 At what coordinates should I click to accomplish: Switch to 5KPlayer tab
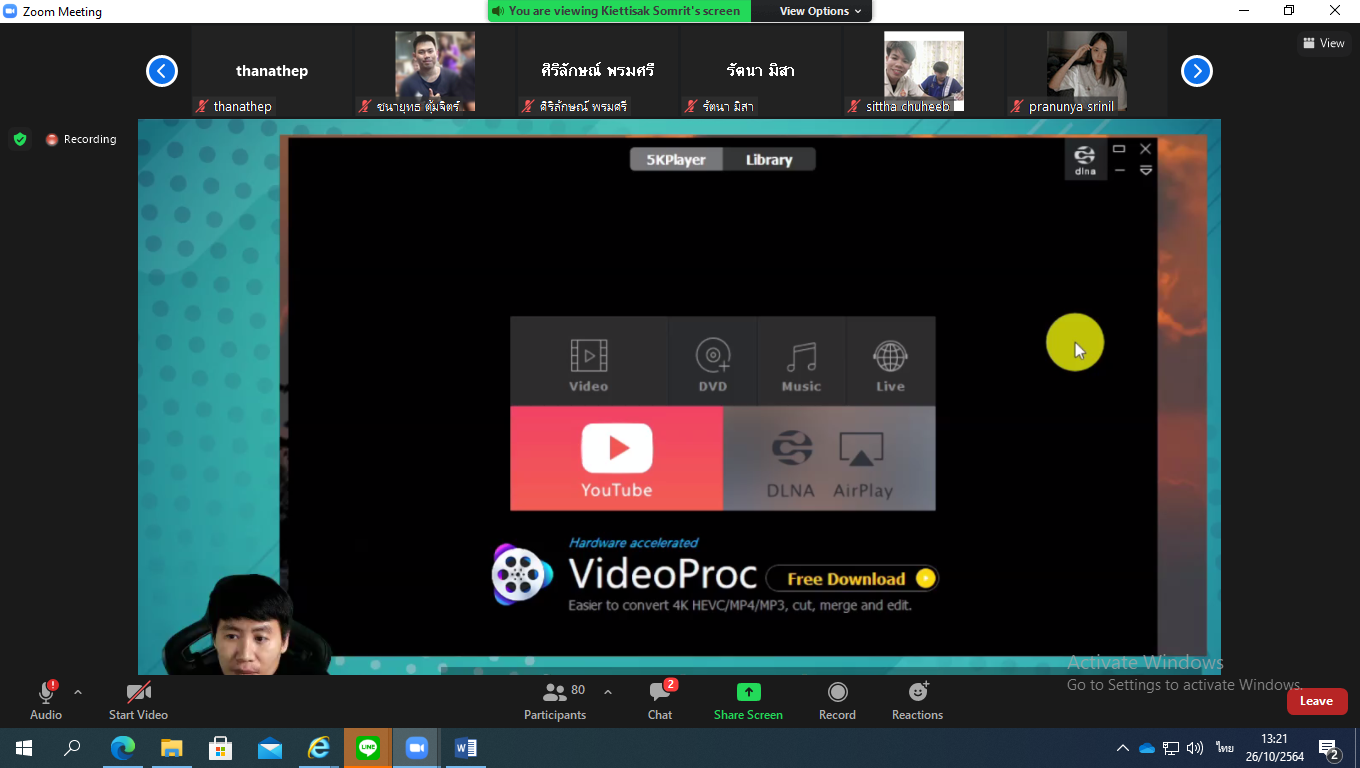click(x=675, y=159)
